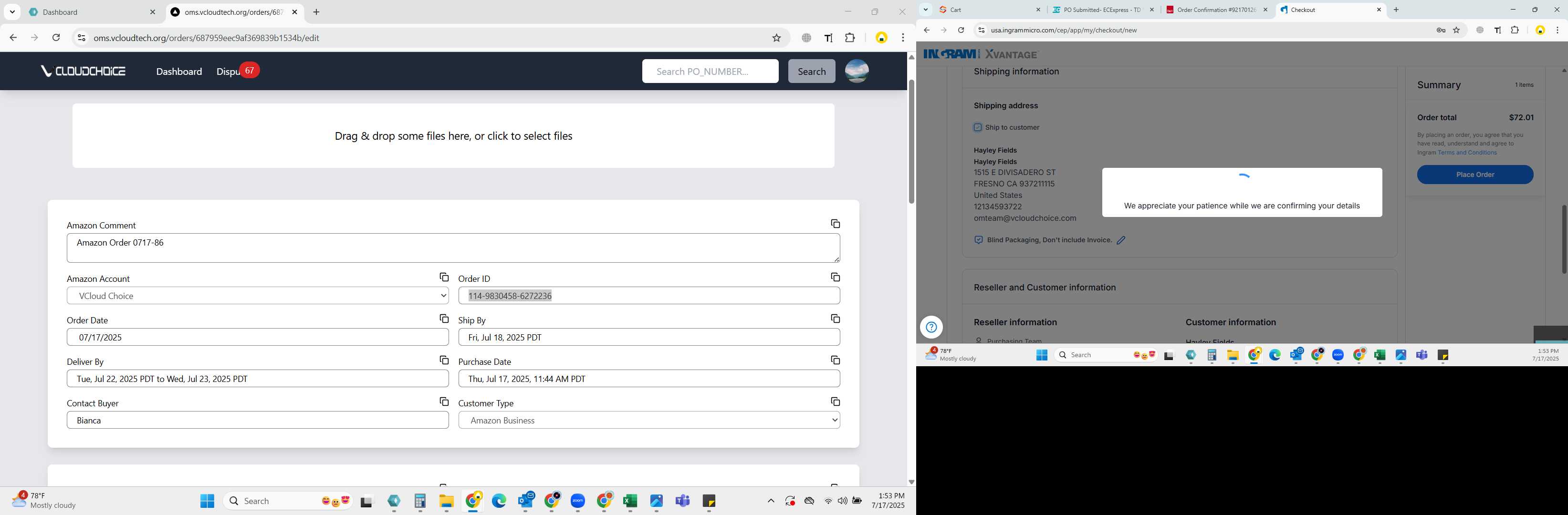Expand the Customer Type dropdown
Image resolution: width=1568 pixels, height=515 pixels.
(x=649, y=420)
